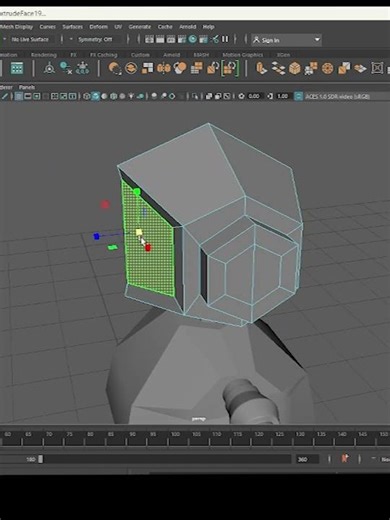The image size is (390, 520).
Task: Click frame 100 on the time slider
Action: point(175,434)
